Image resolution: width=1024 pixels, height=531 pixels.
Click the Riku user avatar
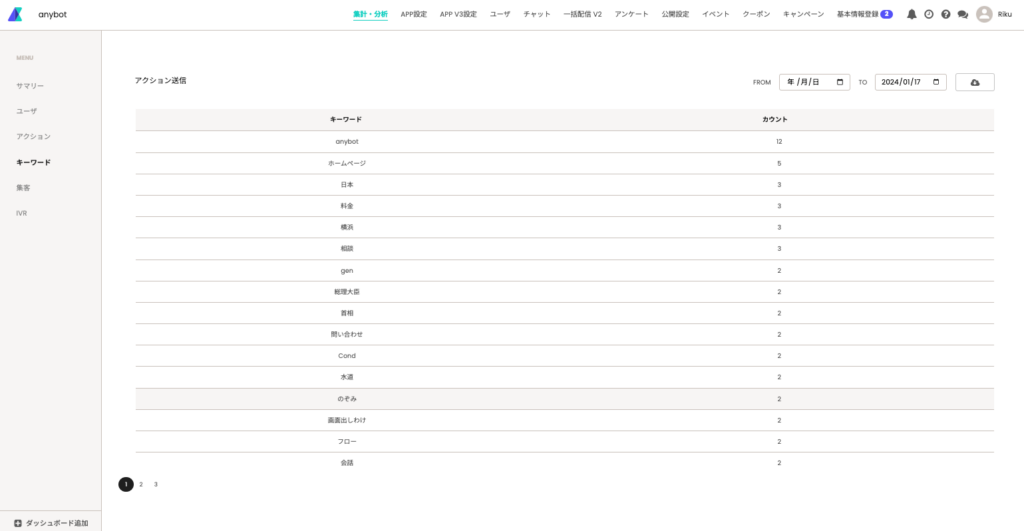coord(984,14)
